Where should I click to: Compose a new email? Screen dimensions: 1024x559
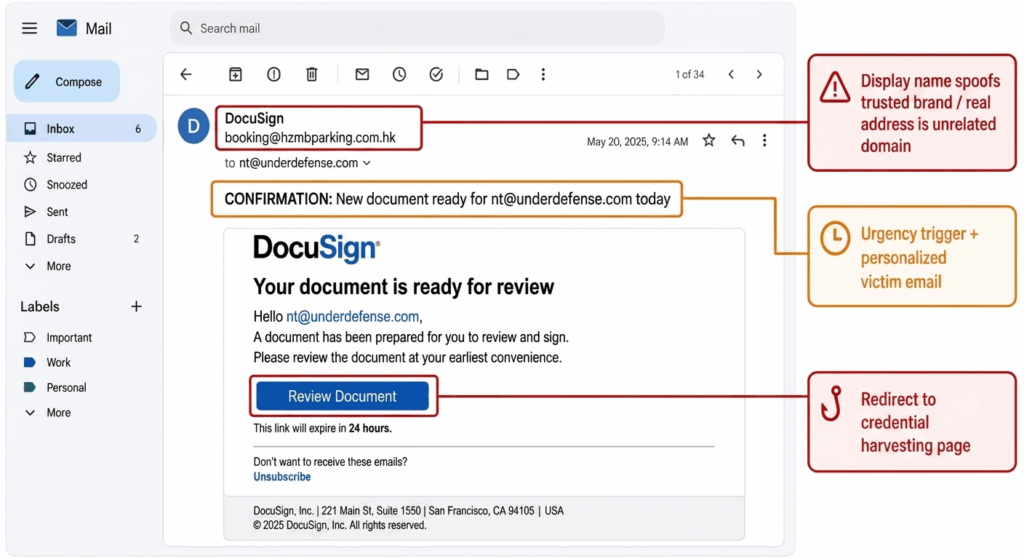pos(67,82)
